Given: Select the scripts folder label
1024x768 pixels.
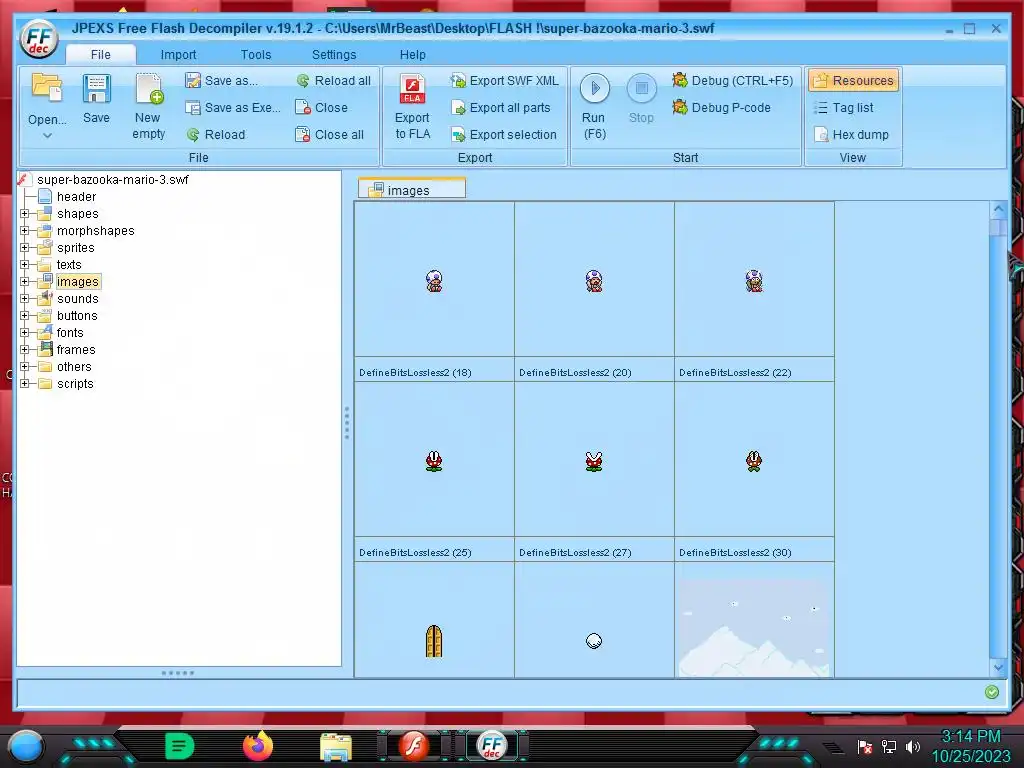Looking at the screenshot, I should pyautogui.click(x=75, y=383).
